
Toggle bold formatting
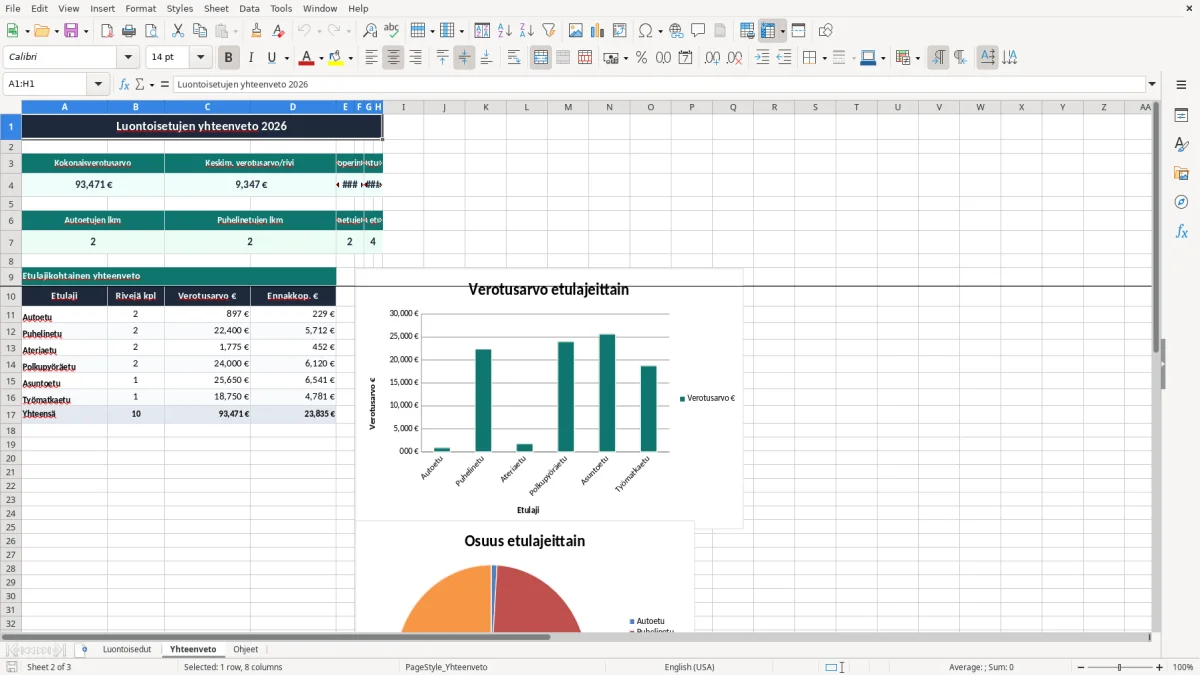pyautogui.click(x=229, y=58)
